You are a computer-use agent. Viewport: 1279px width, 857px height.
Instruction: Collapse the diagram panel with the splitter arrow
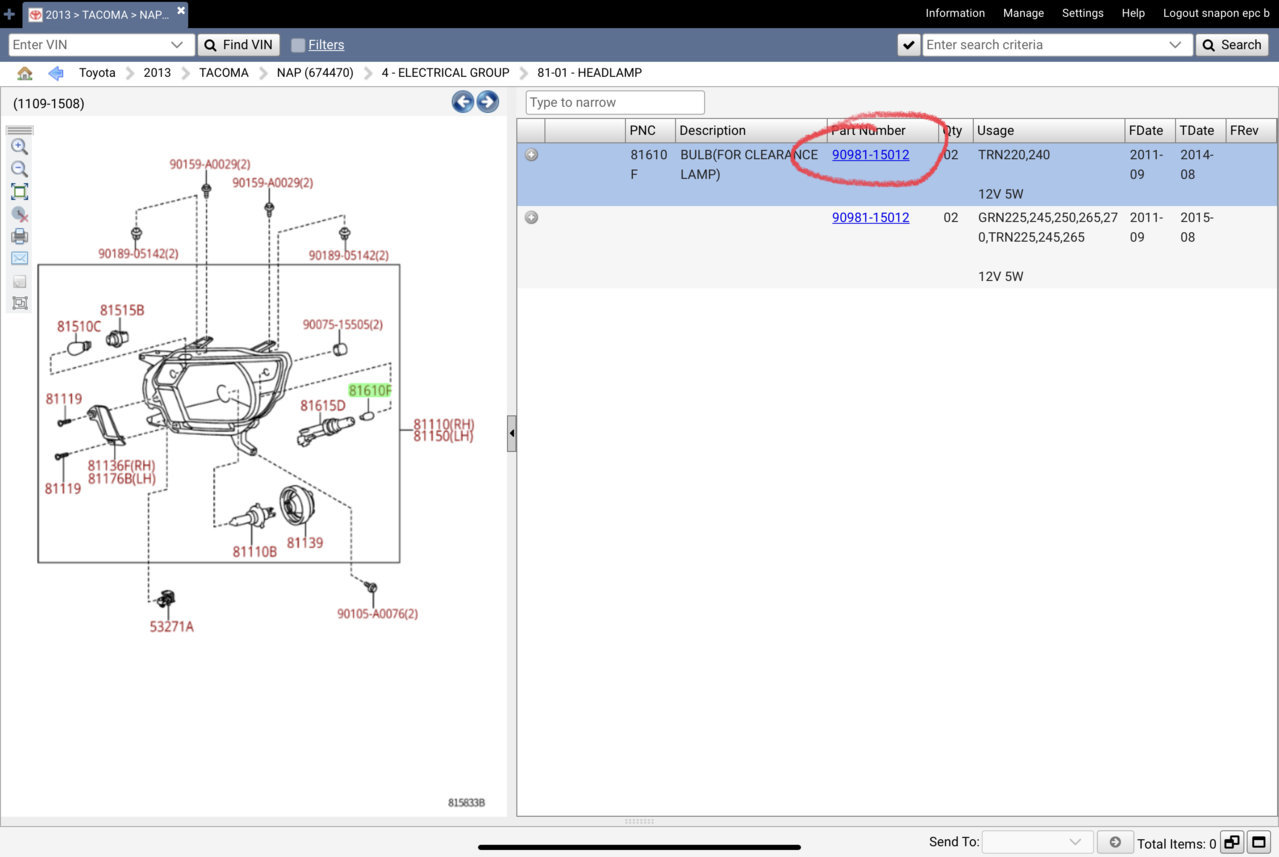tap(512, 434)
